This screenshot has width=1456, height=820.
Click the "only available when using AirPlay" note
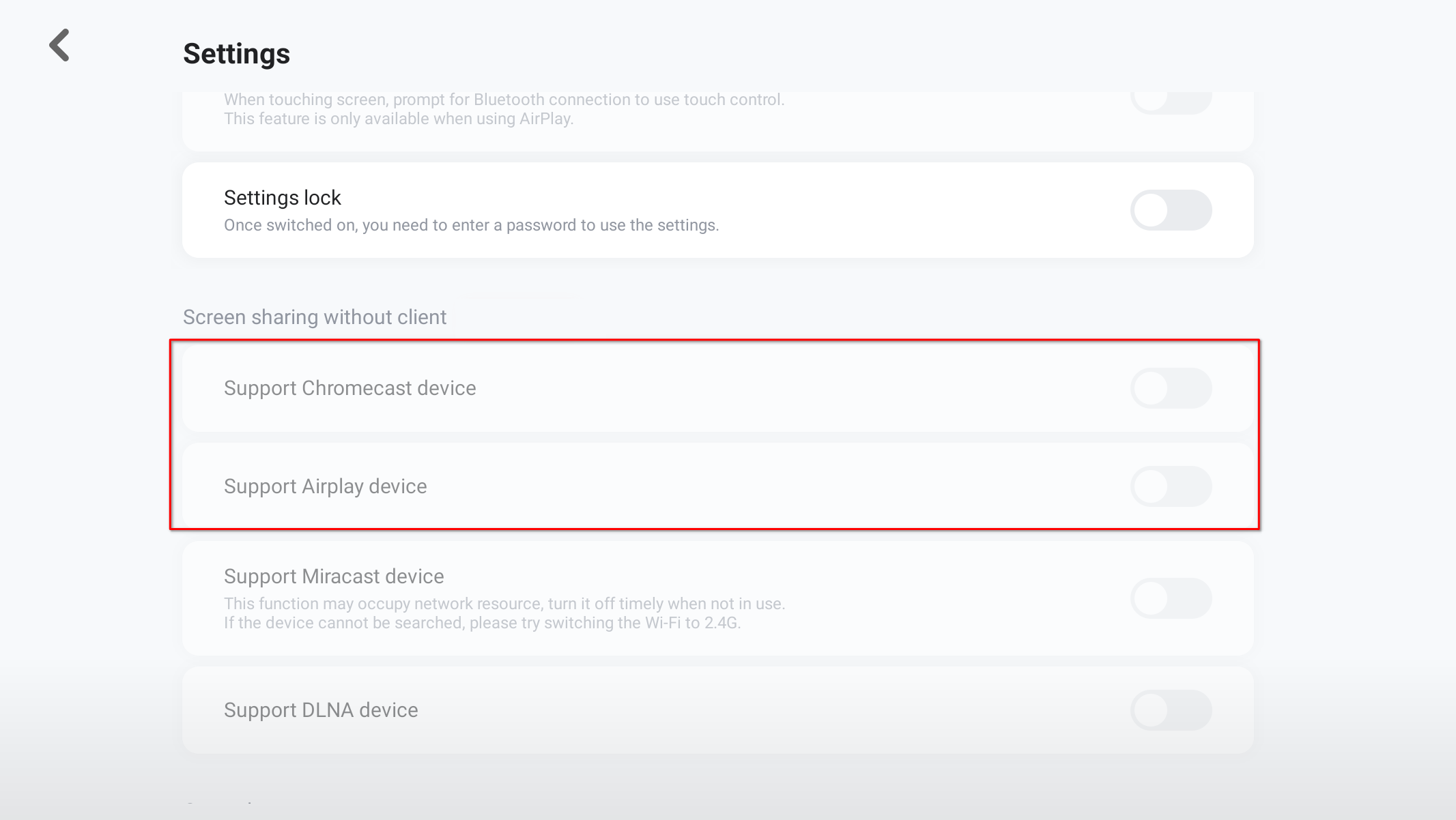point(398,119)
